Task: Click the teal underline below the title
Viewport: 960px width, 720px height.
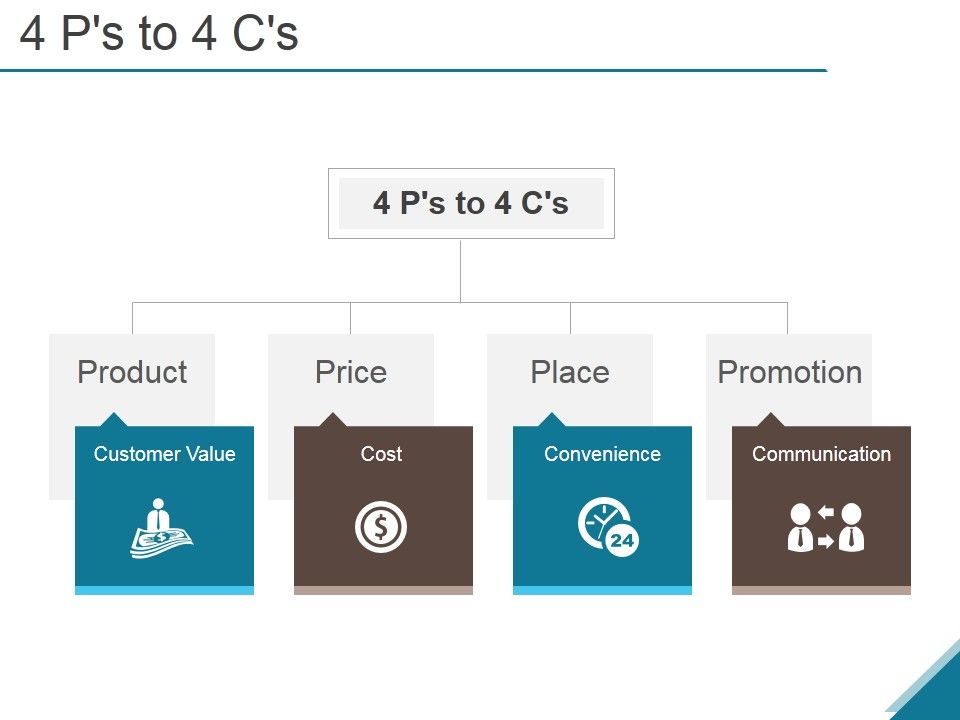Action: [x=413, y=70]
